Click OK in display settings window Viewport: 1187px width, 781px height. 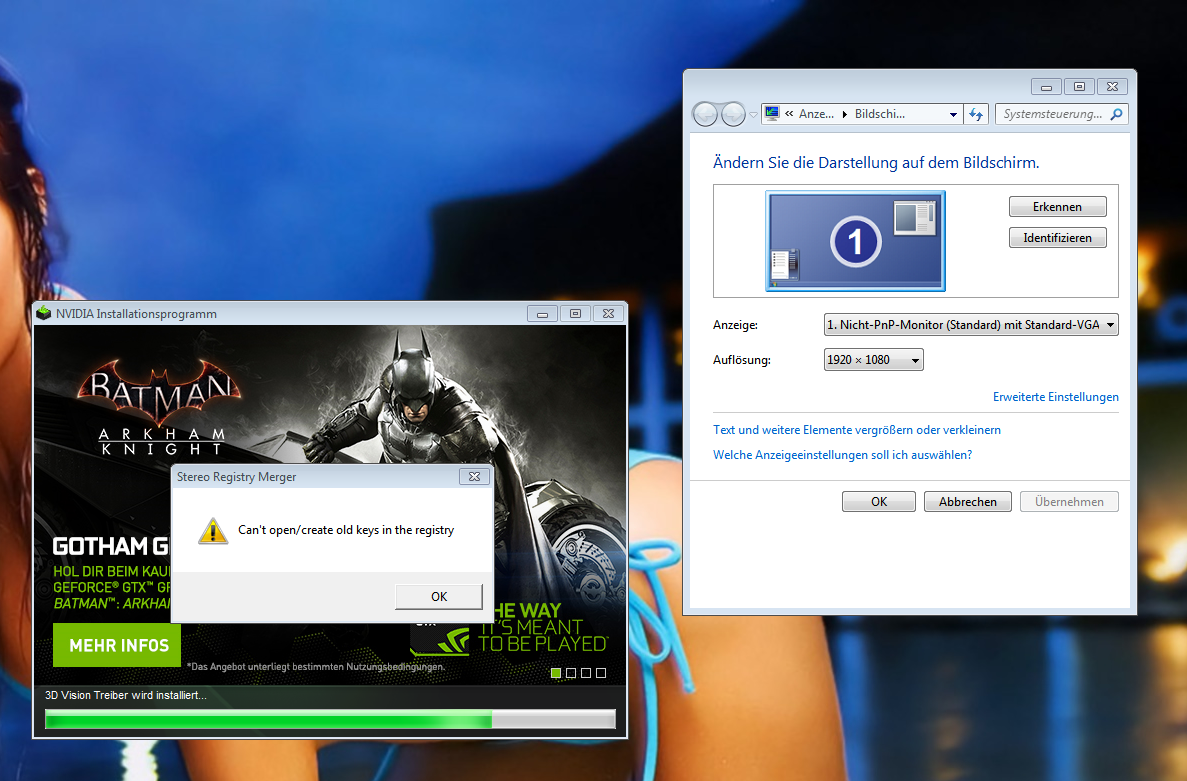[x=879, y=502]
